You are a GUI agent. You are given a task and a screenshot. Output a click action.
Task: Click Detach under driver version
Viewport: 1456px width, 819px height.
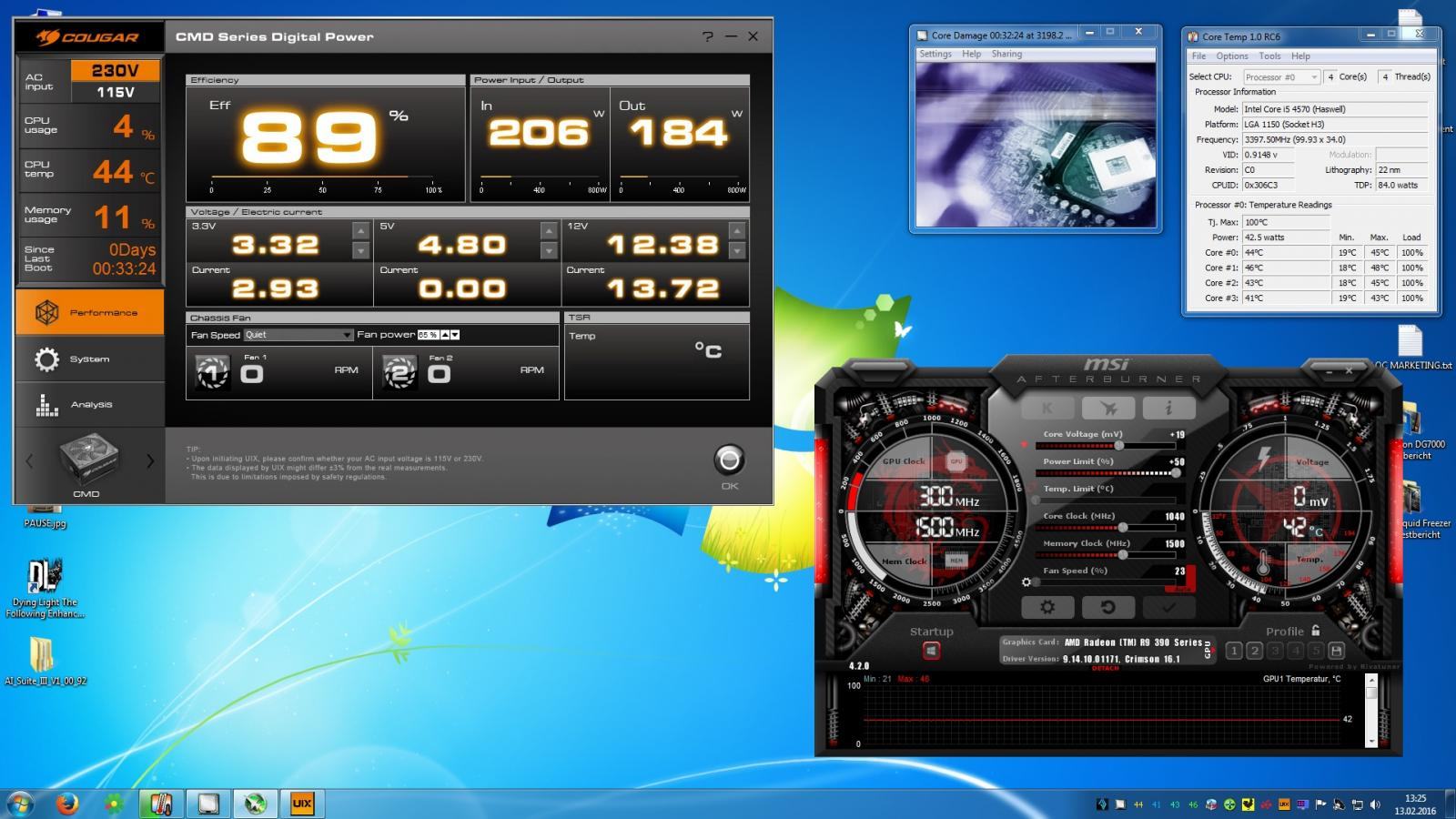point(1105,668)
